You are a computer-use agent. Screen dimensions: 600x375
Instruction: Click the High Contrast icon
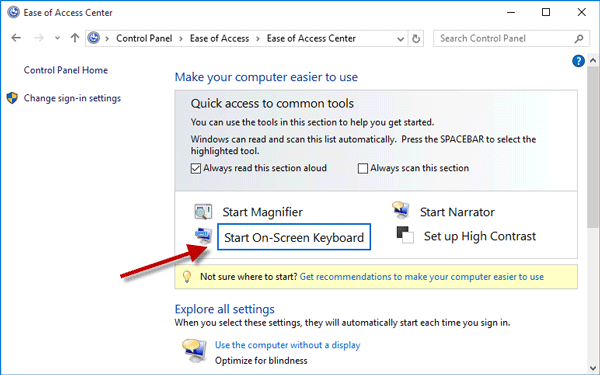(x=405, y=235)
